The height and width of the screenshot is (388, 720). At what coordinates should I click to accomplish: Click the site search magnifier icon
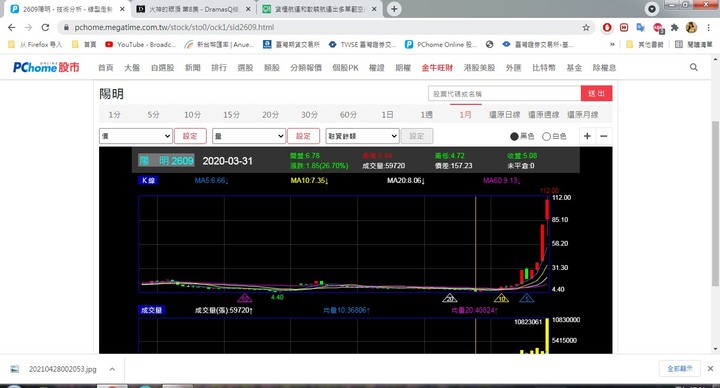tap(694, 67)
